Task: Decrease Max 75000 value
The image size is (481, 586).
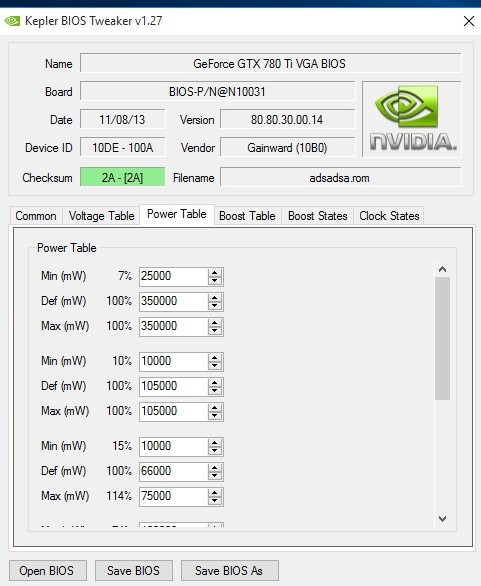Action: (x=215, y=500)
